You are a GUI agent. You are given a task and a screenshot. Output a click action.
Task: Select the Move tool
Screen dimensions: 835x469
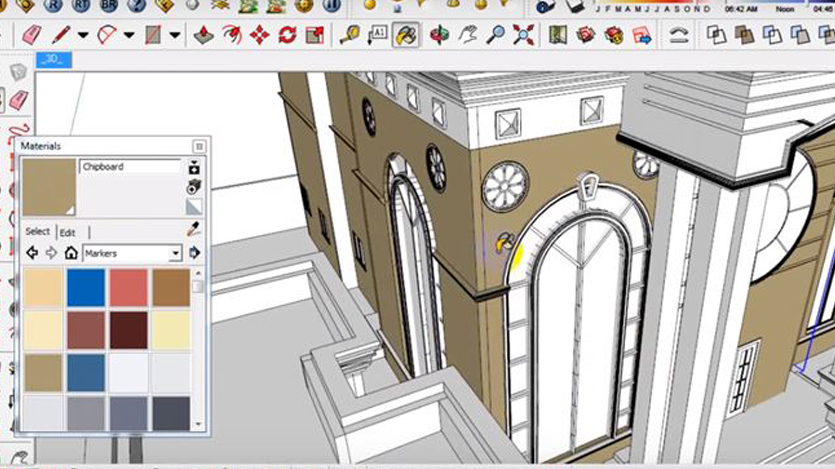point(260,35)
